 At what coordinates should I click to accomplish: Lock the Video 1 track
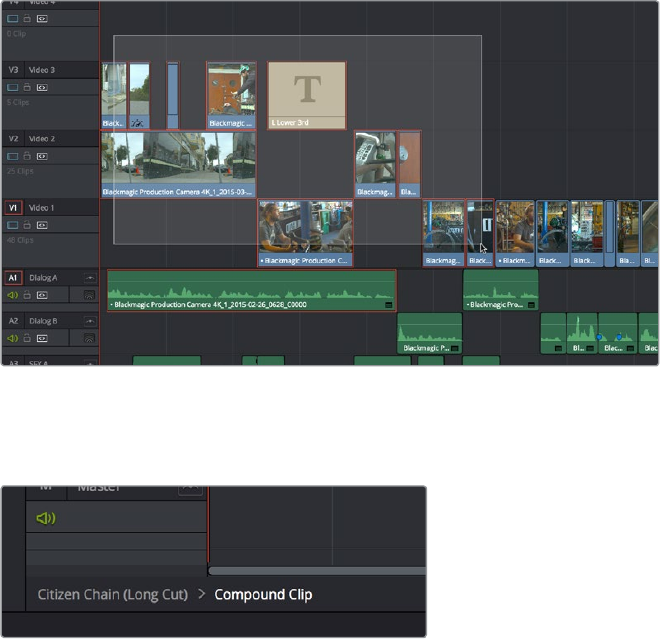pyautogui.click(x=27, y=225)
